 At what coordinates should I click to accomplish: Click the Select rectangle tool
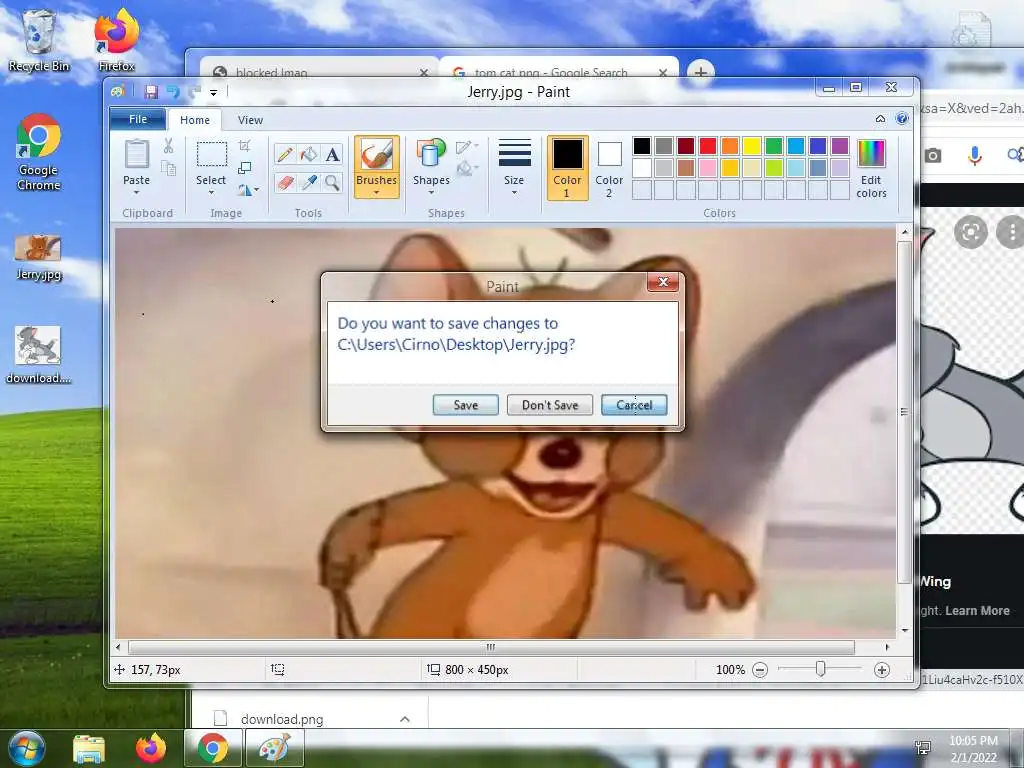[x=212, y=155]
